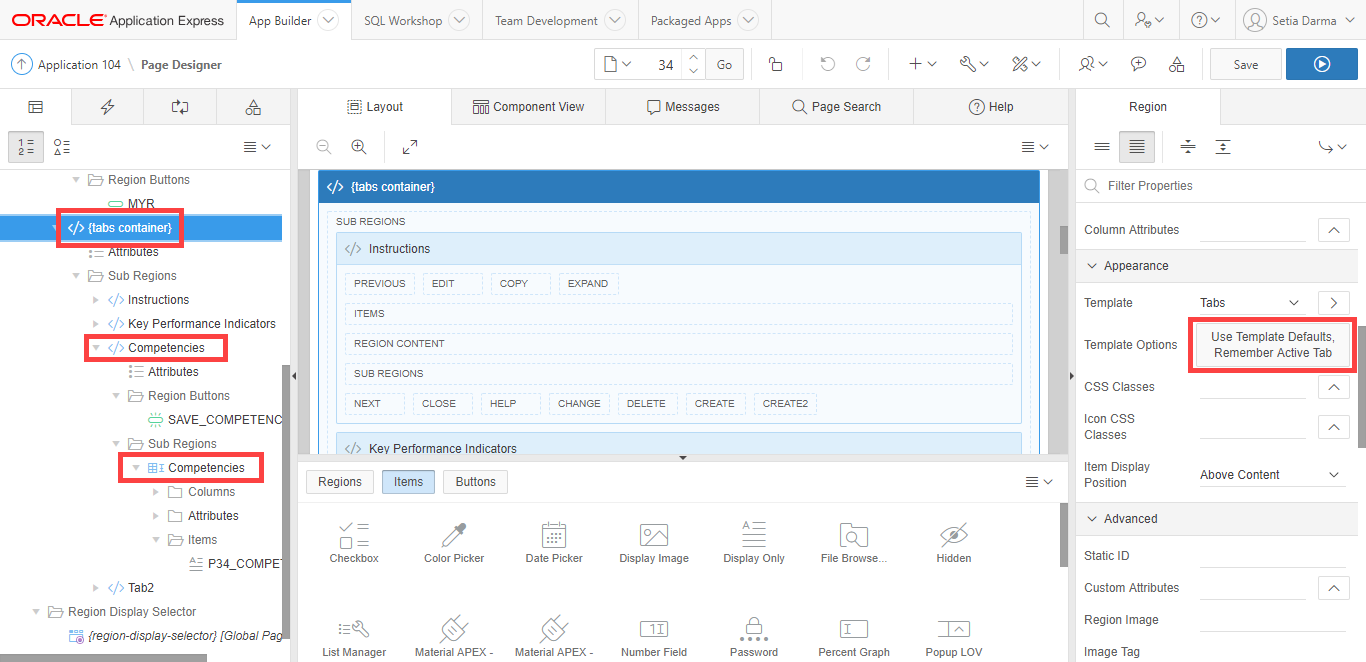
Task: Collapse the Advanced section
Action: click(1091, 519)
